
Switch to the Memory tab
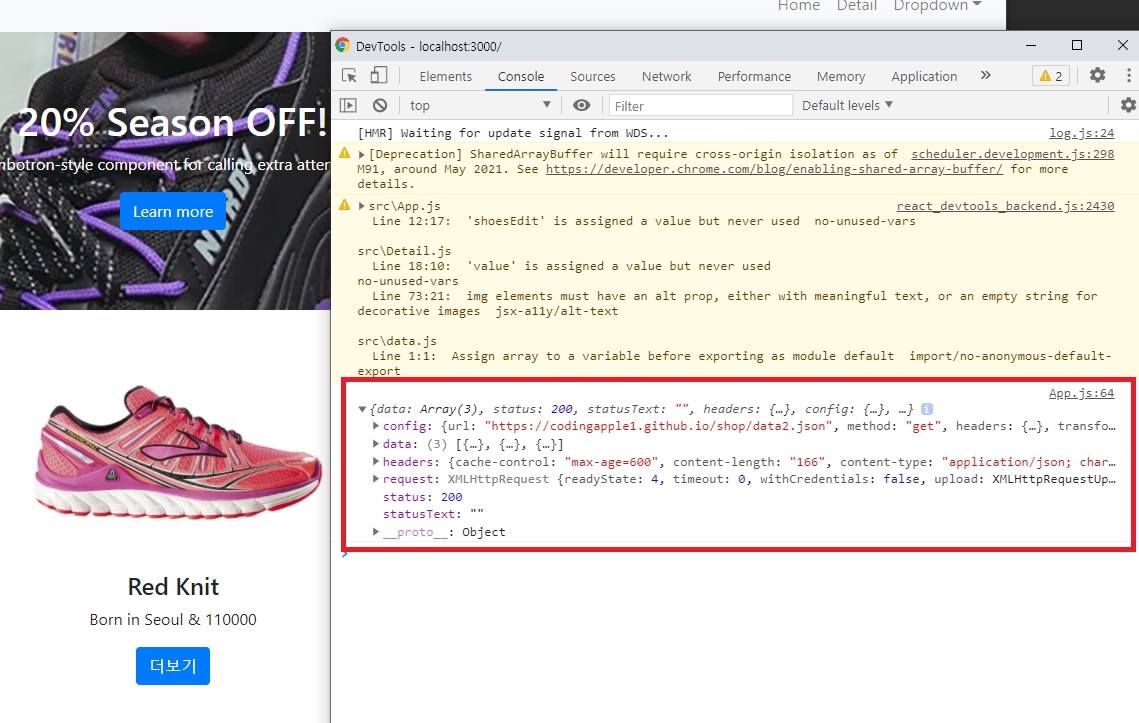[840, 76]
